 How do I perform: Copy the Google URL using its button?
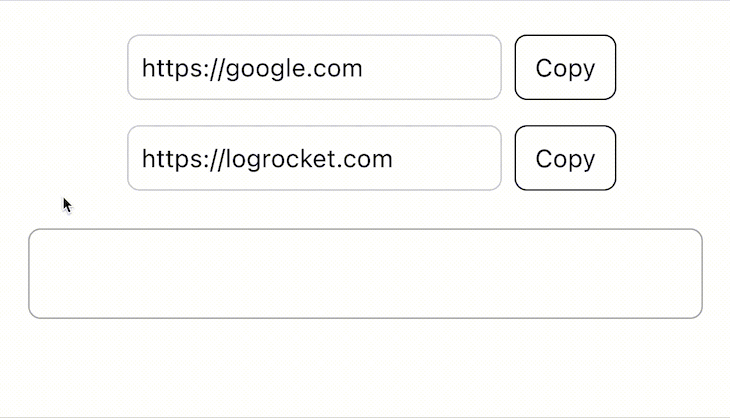tap(565, 67)
